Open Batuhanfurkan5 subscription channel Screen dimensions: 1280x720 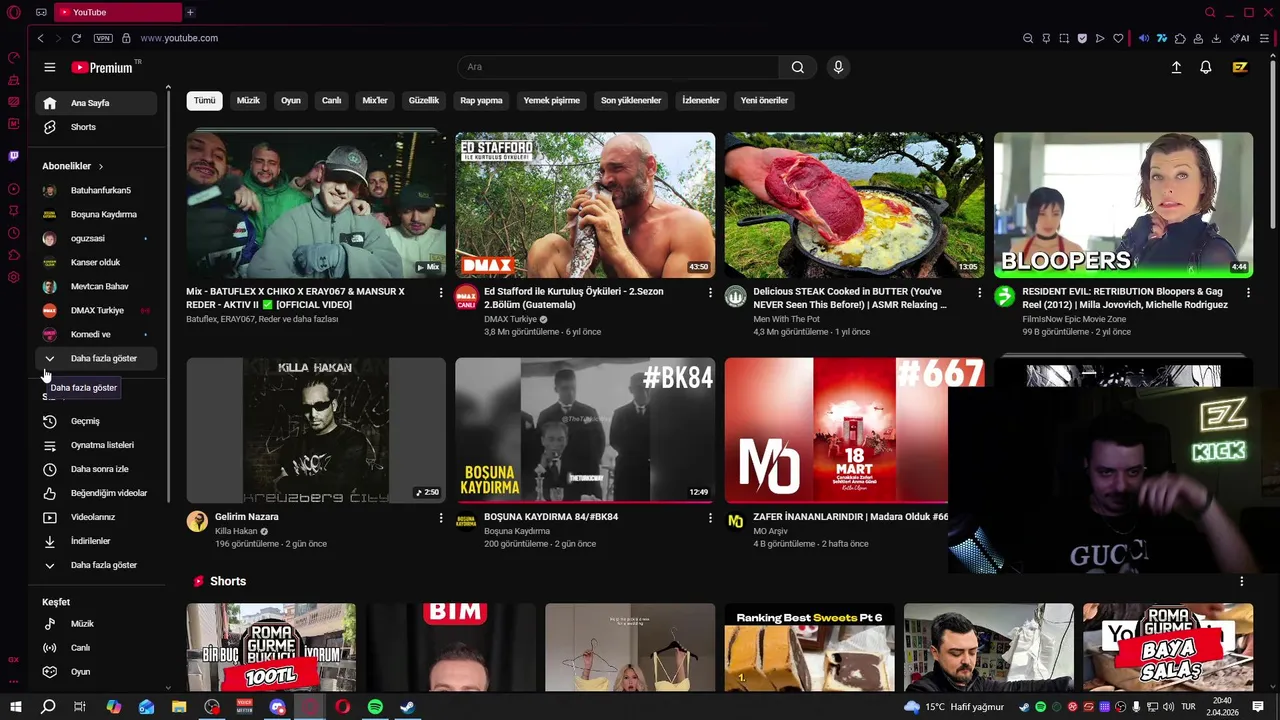[96, 190]
